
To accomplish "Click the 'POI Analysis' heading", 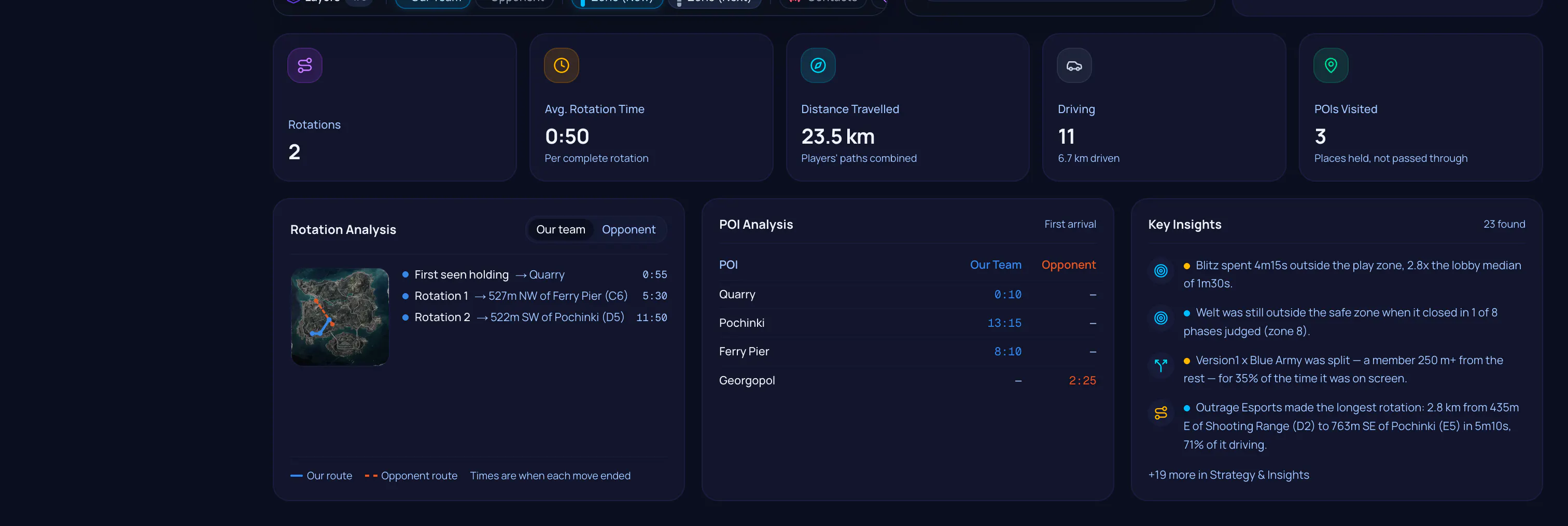I will [x=756, y=224].
